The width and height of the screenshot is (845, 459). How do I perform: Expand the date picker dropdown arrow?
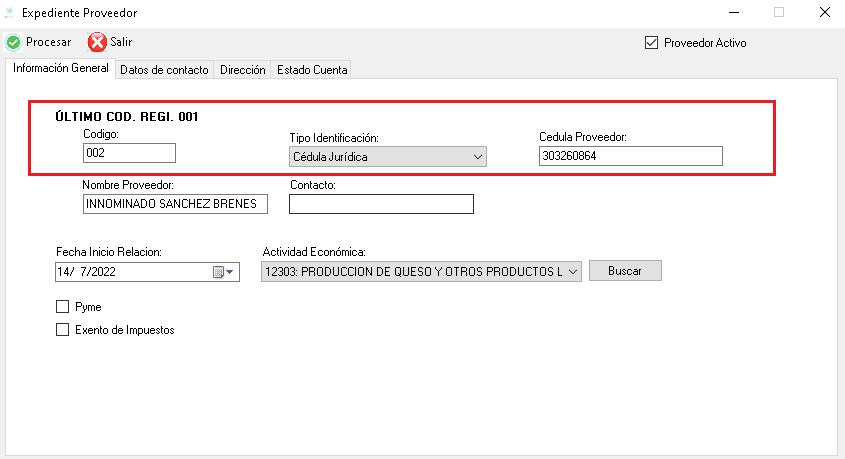click(x=230, y=272)
